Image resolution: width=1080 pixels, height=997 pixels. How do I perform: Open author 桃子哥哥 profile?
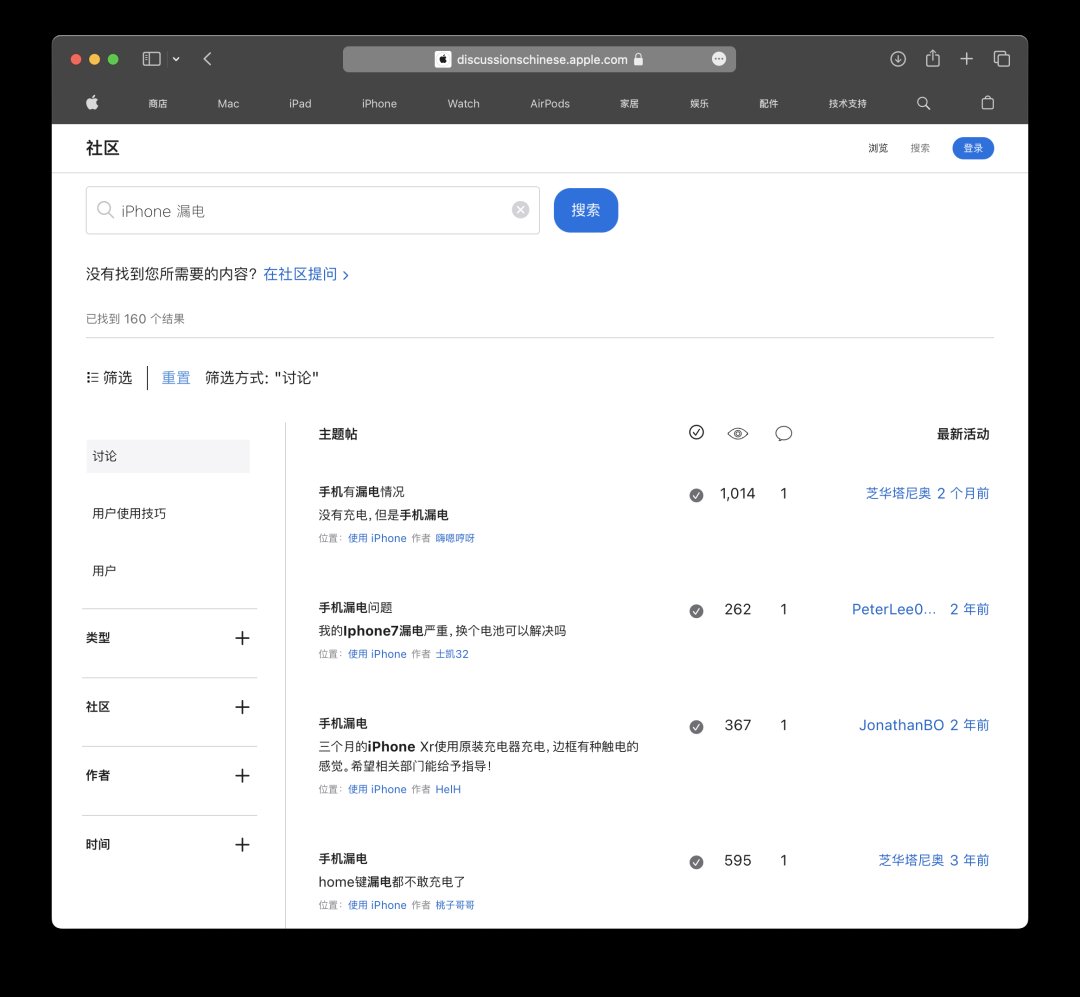[x=455, y=905]
